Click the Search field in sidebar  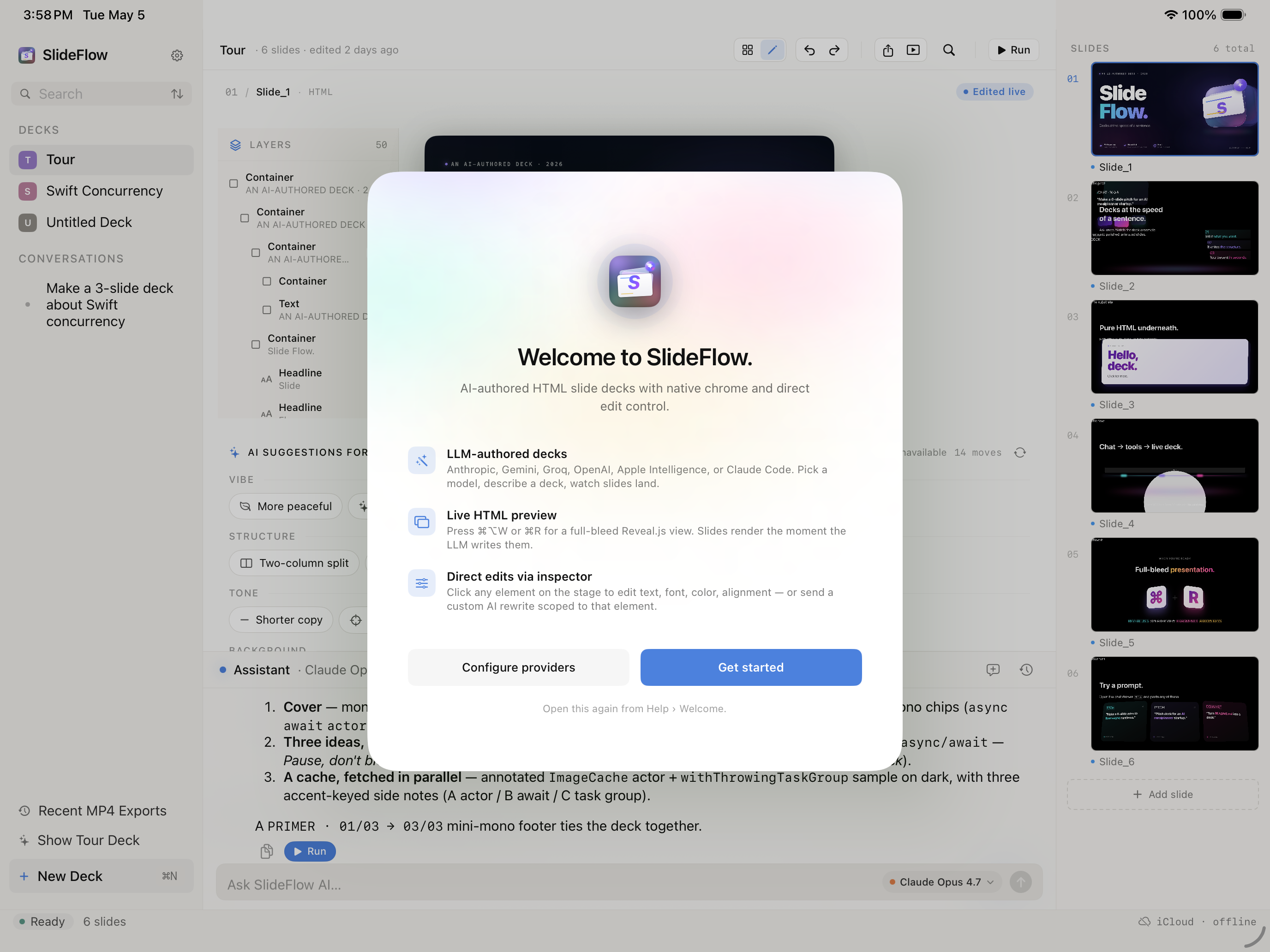[102, 94]
